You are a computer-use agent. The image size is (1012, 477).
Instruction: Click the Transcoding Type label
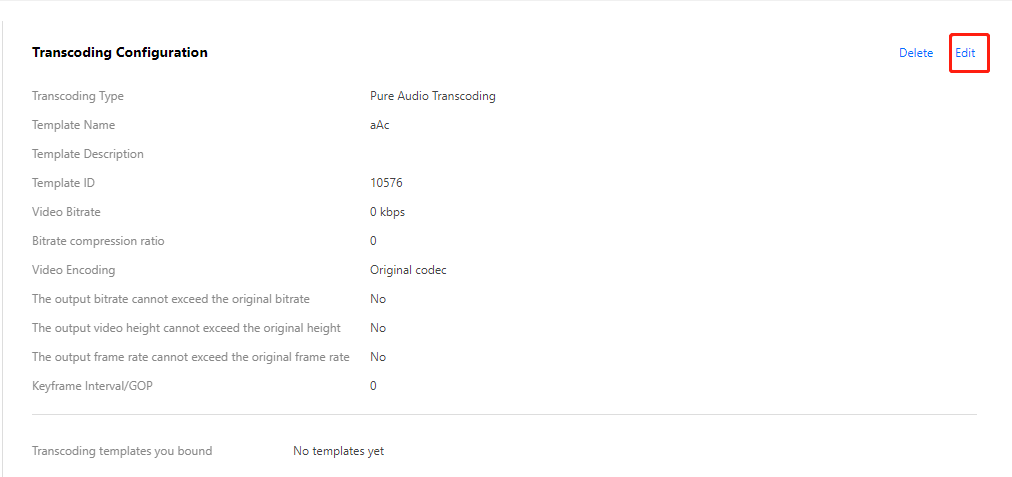click(78, 96)
